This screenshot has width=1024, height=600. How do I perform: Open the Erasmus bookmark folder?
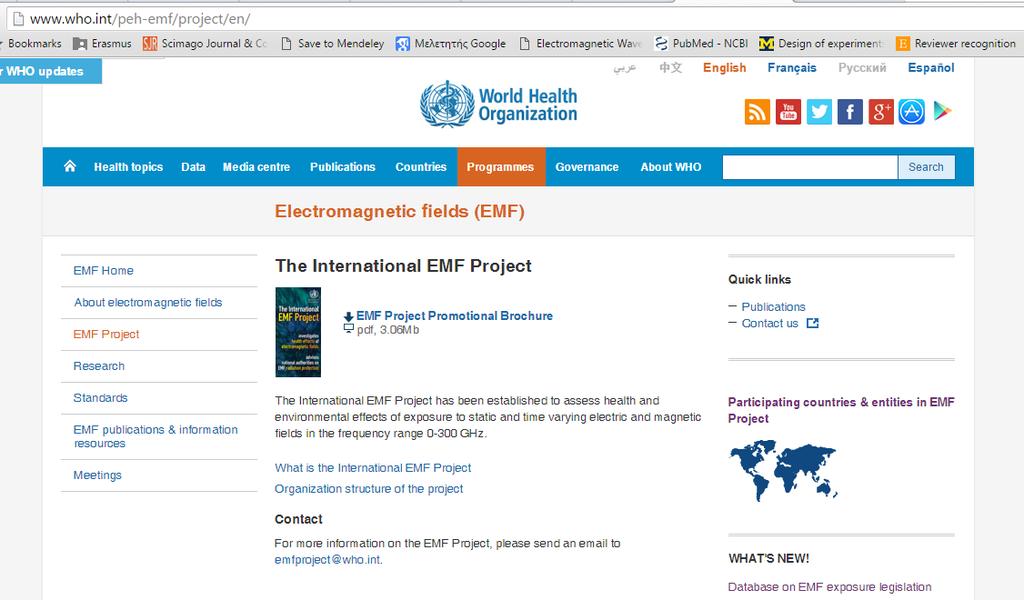[x=102, y=44]
